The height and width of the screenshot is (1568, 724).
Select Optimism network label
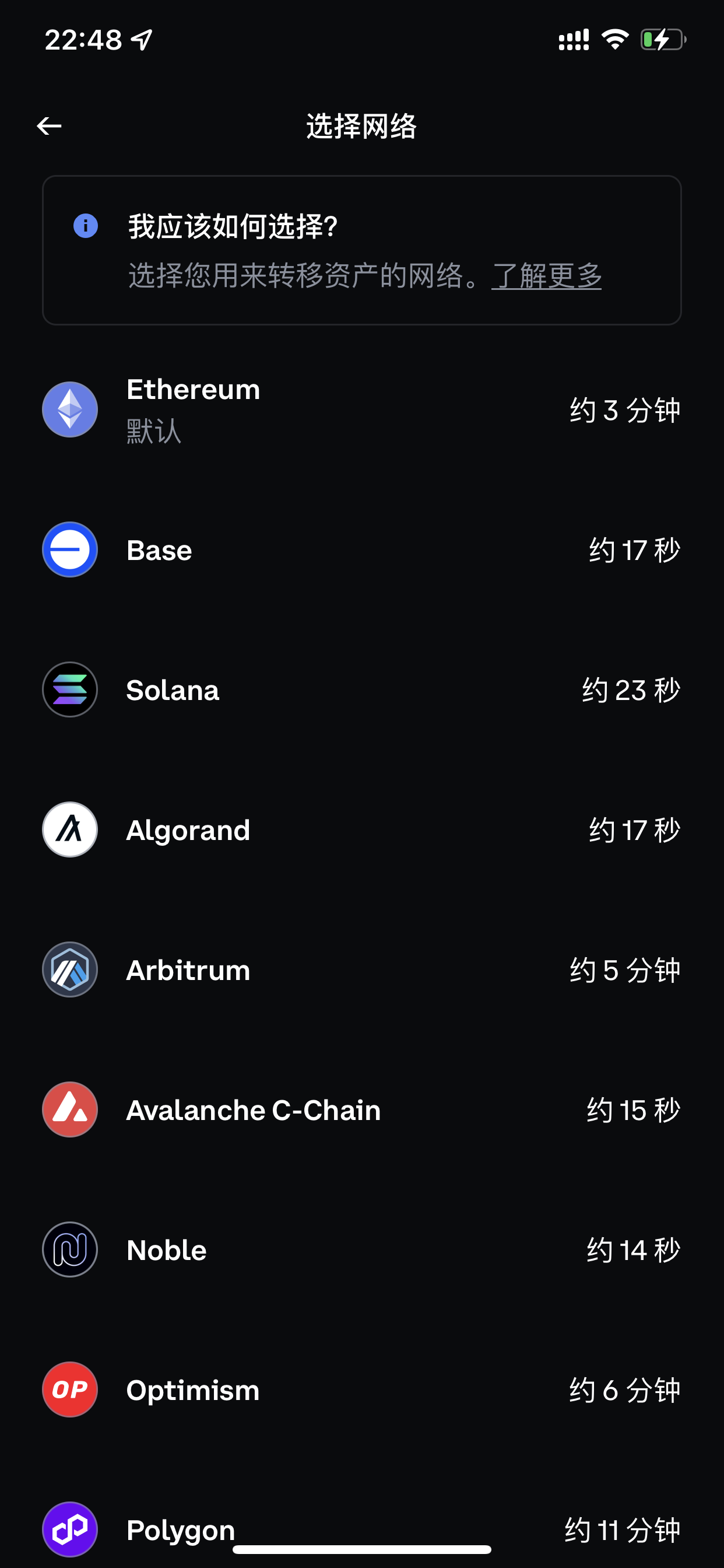pyautogui.click(x=193, y=1390)
